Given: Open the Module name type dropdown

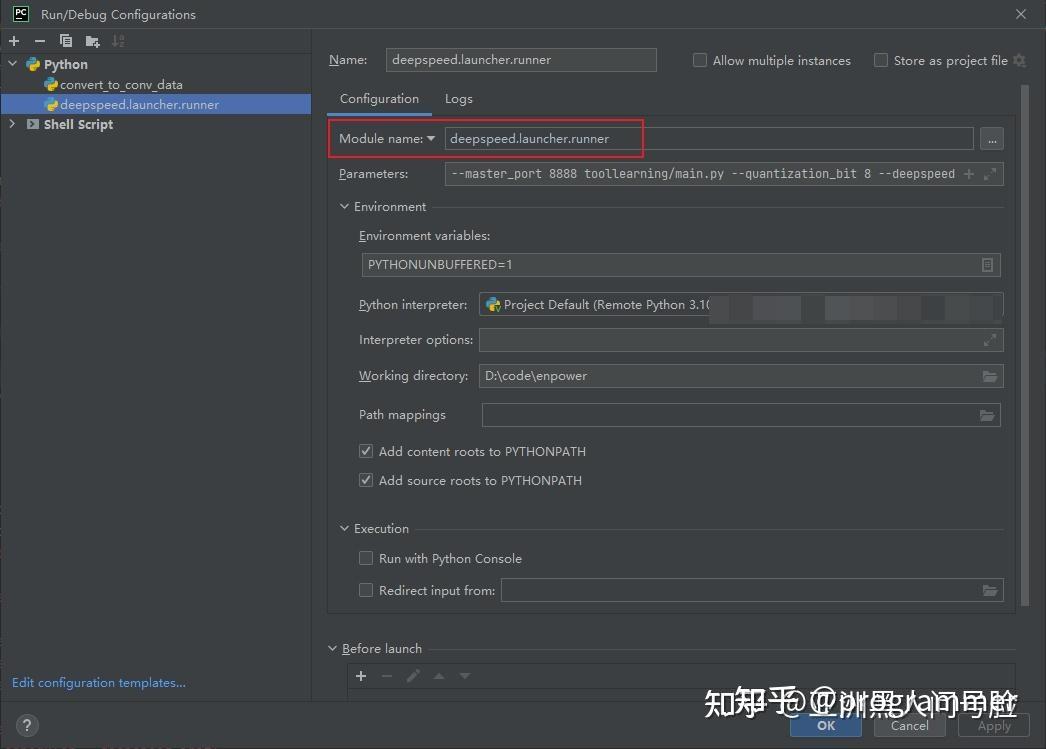Looking at the screenshot, I should pos(432,138).
